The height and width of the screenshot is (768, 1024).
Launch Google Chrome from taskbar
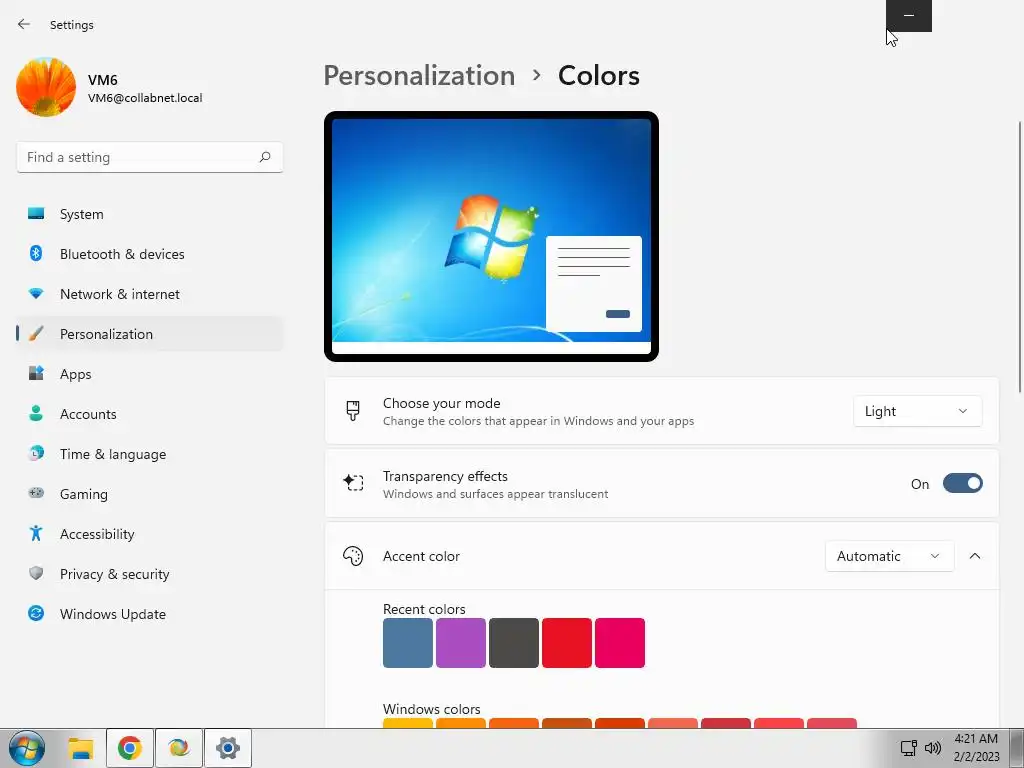(x=129, y=748)
